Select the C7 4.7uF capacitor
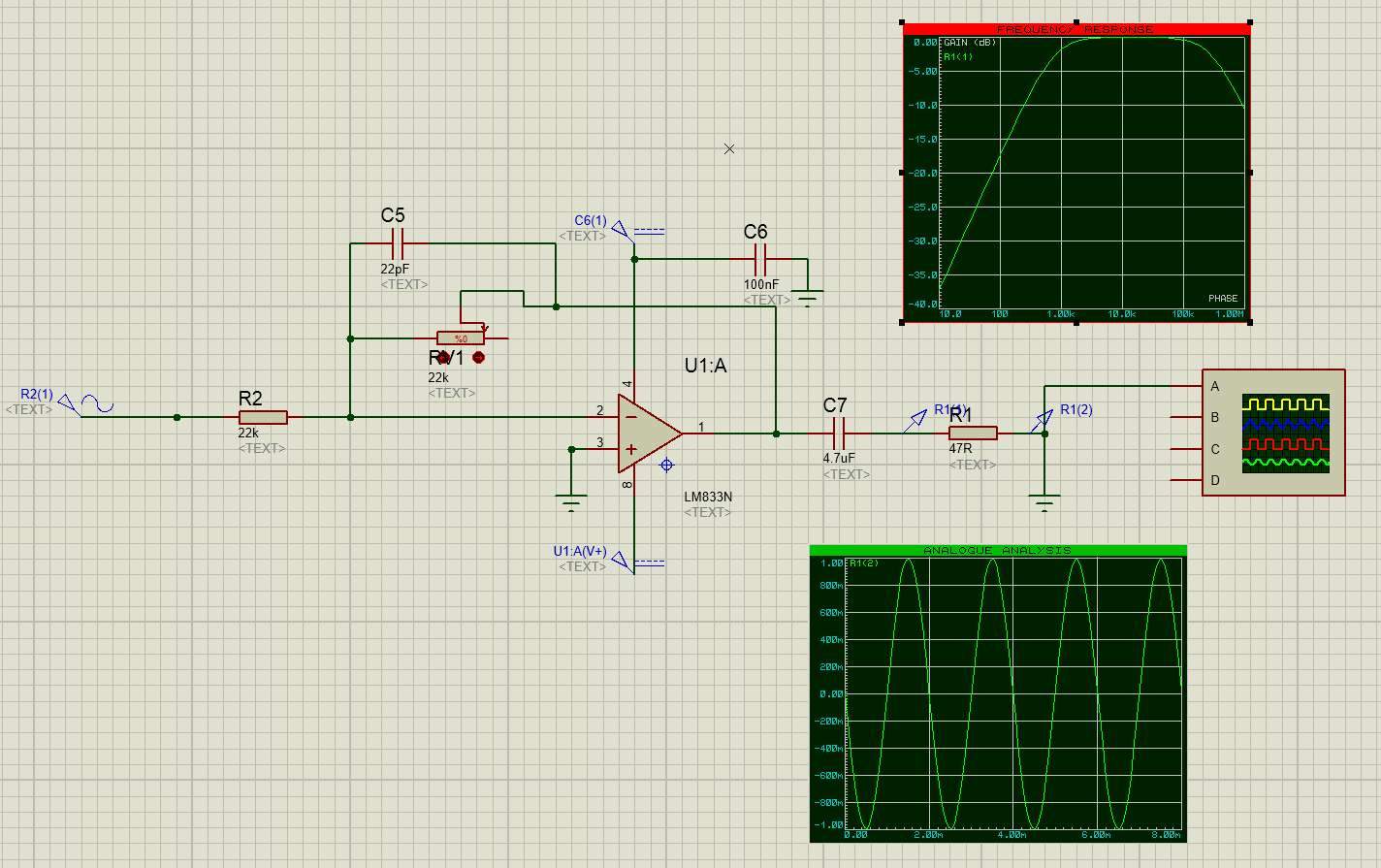Viewport: 1381px width, 868px height. coord(840,434)
